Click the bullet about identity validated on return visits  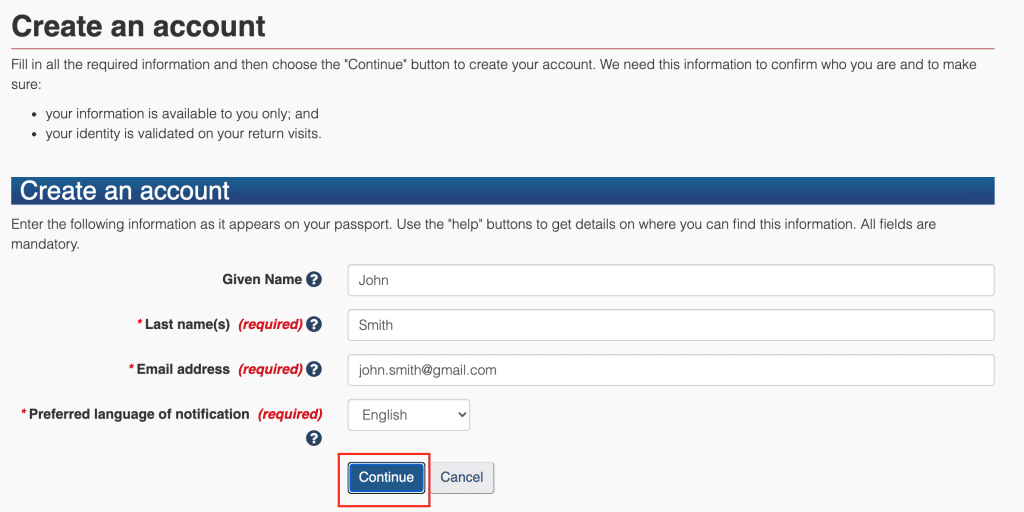pos(183,133)
